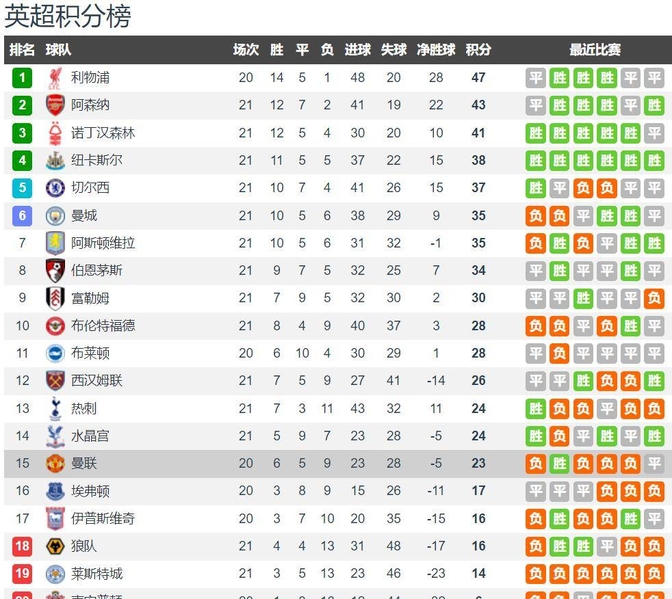Click the Liverpool club crest icon
Screen dimensions: 672x599
click(x=55, y=78)
